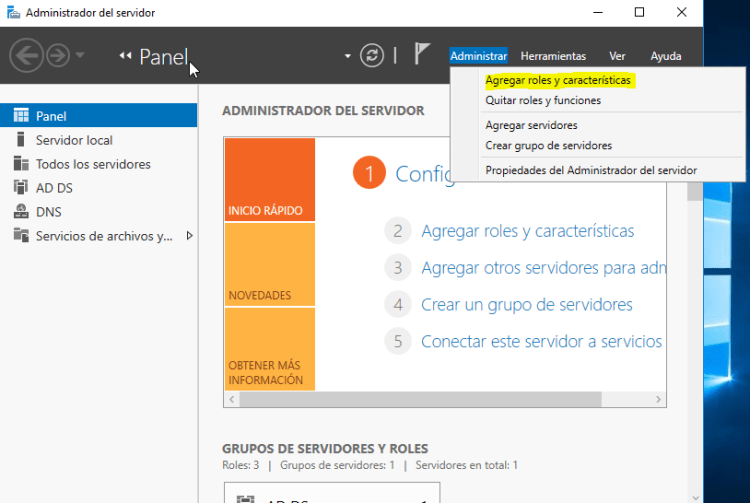Click Conectar este servidor a servicios link

point(541,341)
